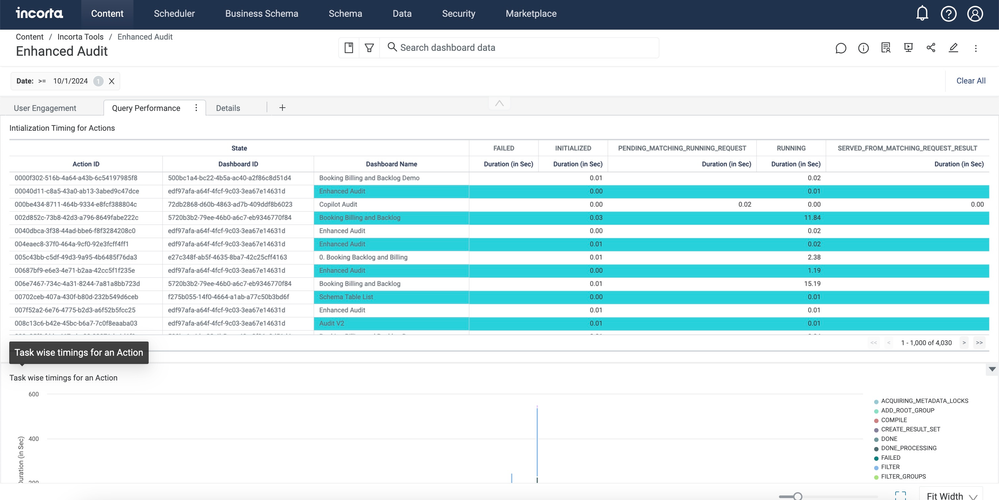Open the comments speech bubble icon
The width and height of the screenshot is (999, 500).
(841, 48)
